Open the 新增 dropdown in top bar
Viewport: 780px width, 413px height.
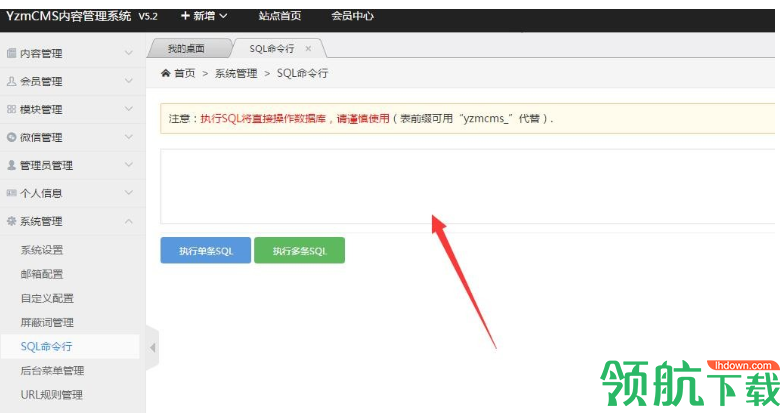(x=204, y=16)
